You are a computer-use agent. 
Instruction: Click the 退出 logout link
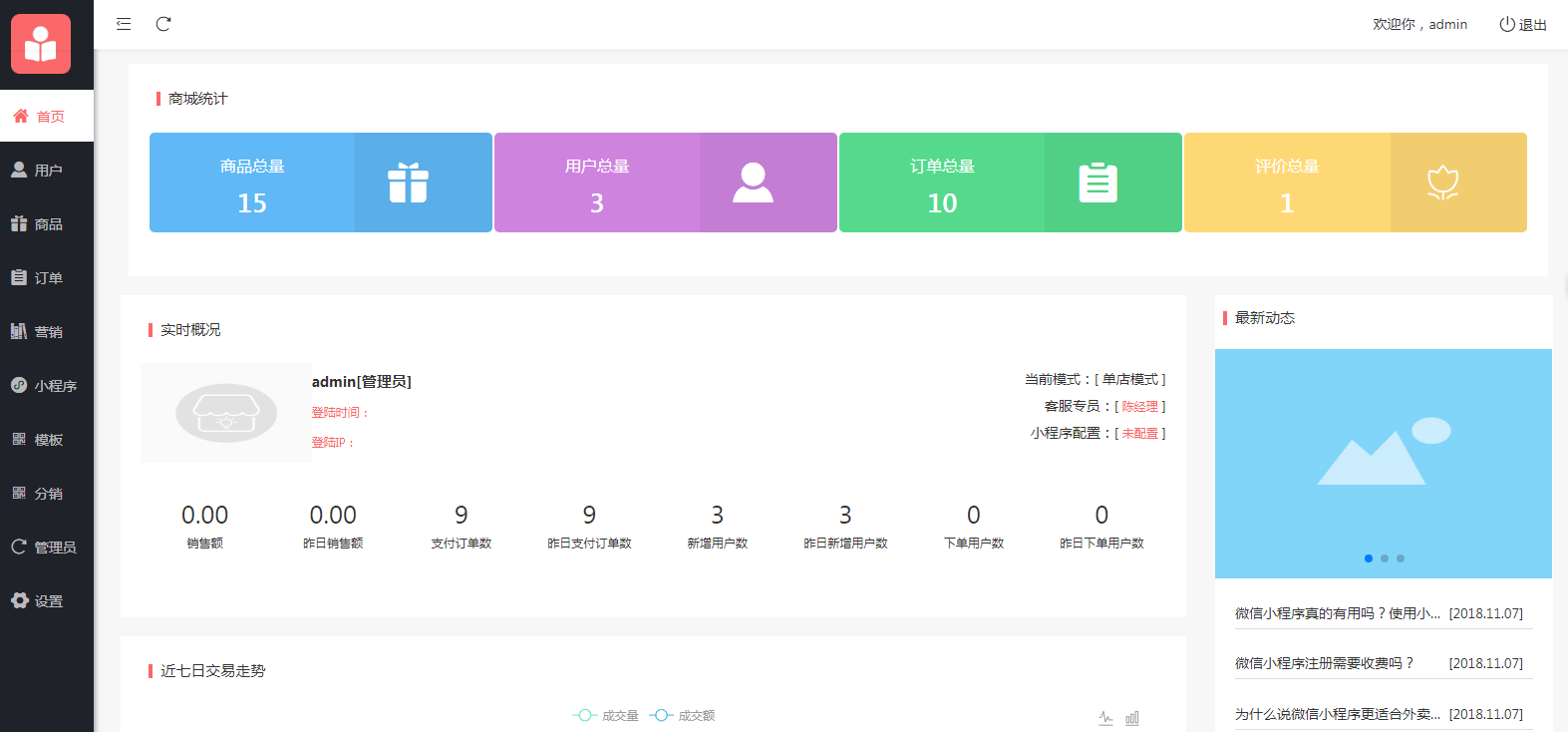[1523, 24]
